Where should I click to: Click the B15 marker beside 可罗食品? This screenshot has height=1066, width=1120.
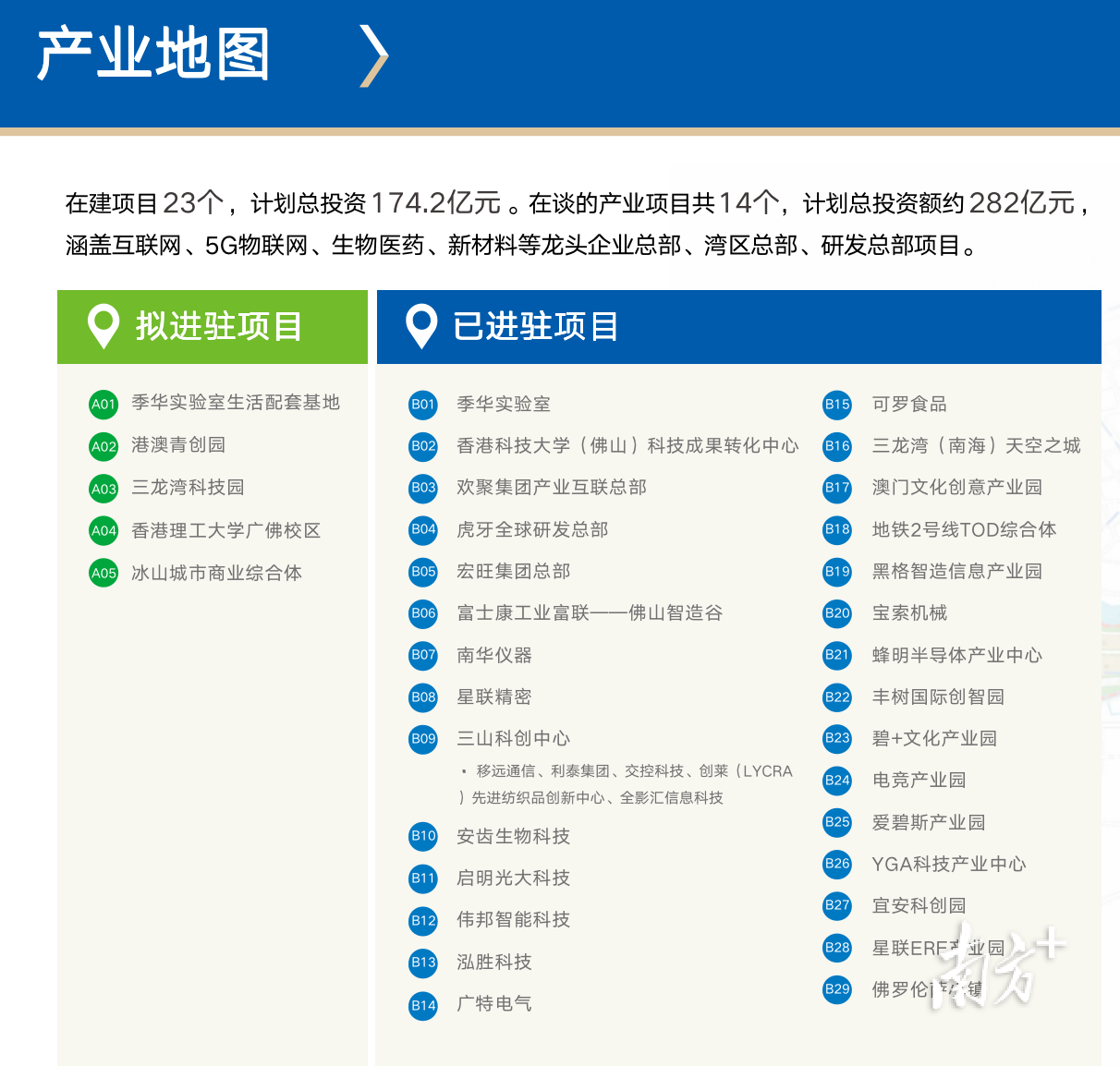(x=836, y=405)
